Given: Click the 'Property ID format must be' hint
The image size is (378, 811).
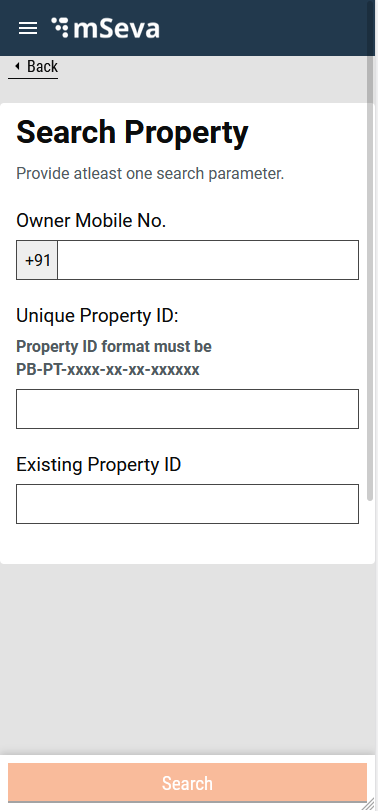Looking at the screenshot, I should pyautogui.click(x=114, y=346).
